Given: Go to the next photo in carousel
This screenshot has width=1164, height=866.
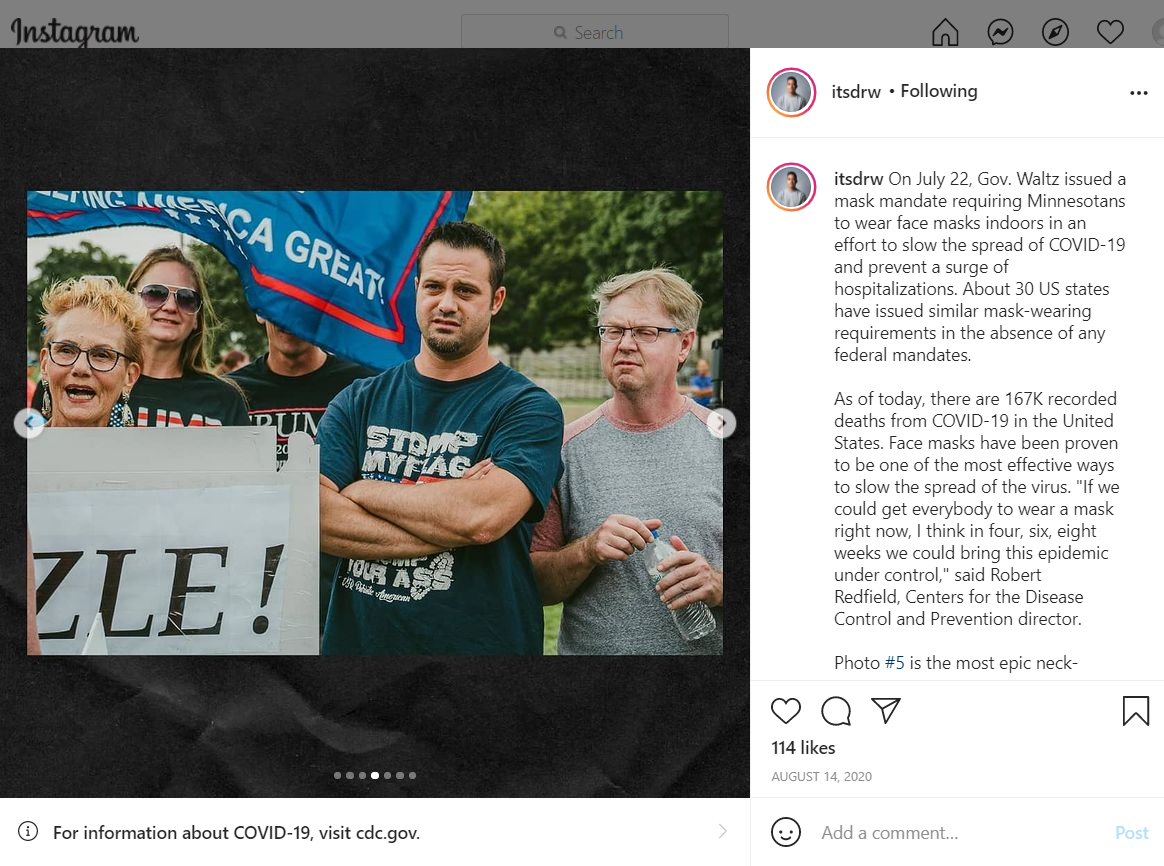Looking at the screenshot, I should (721, 423).
